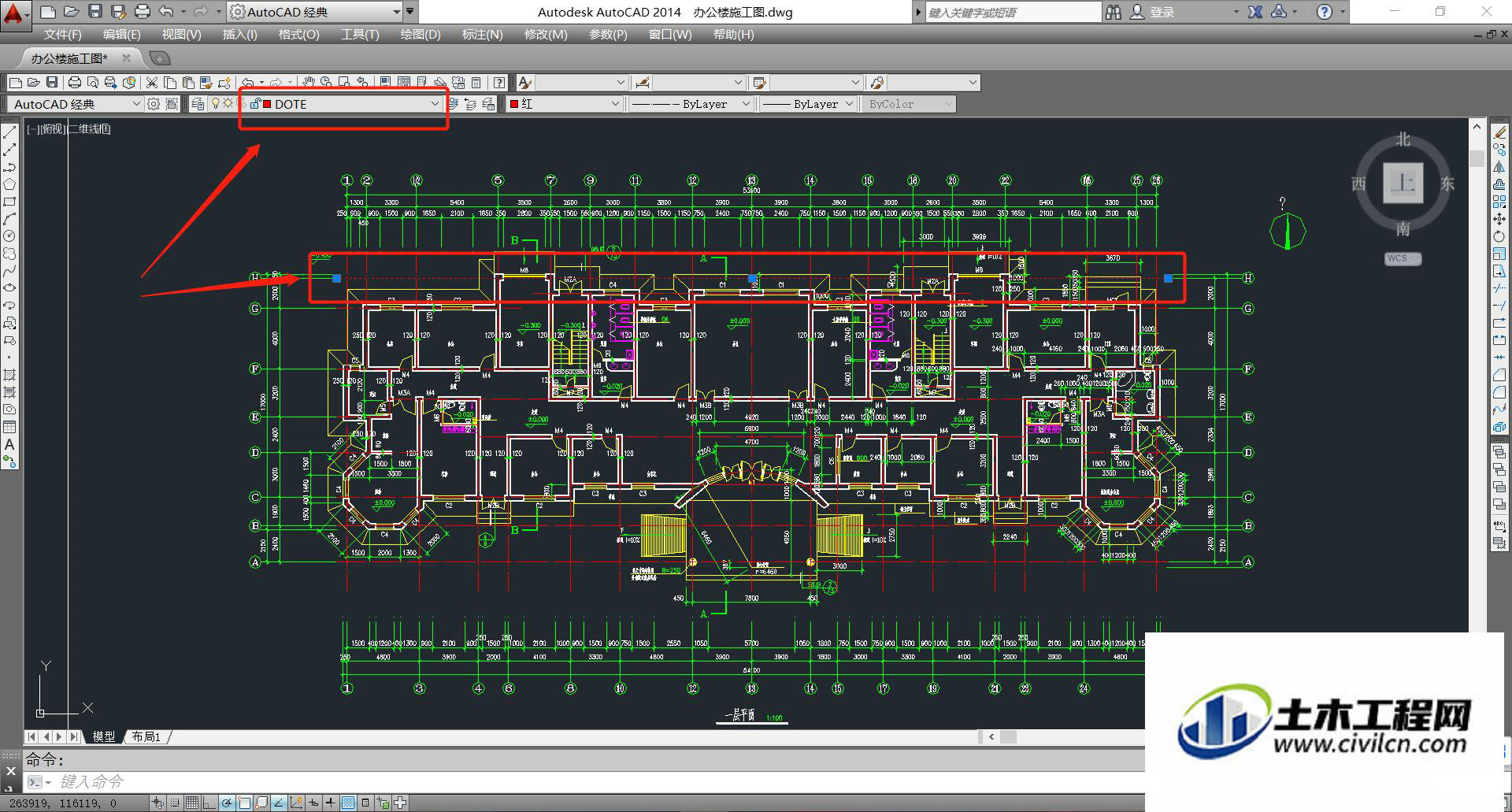
Task: Click the Save icon in quick access toolbar
Action: pos(94,12)
